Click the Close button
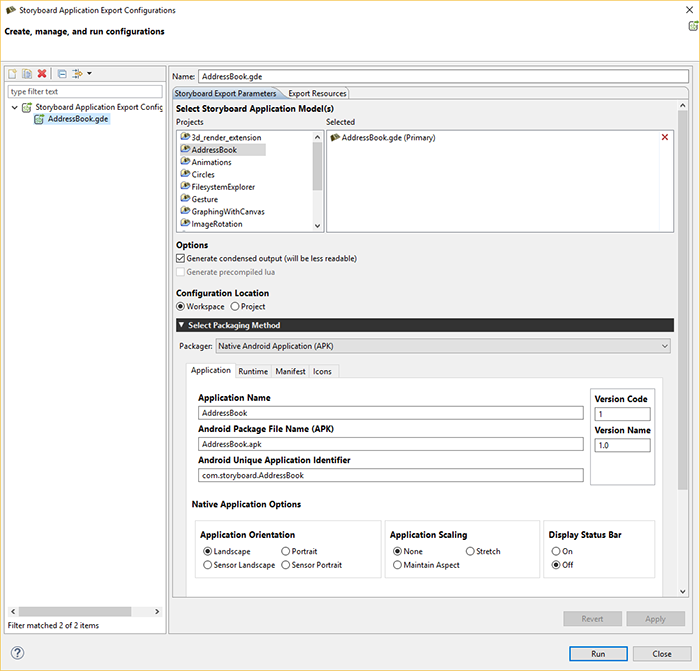 (662, 654)
